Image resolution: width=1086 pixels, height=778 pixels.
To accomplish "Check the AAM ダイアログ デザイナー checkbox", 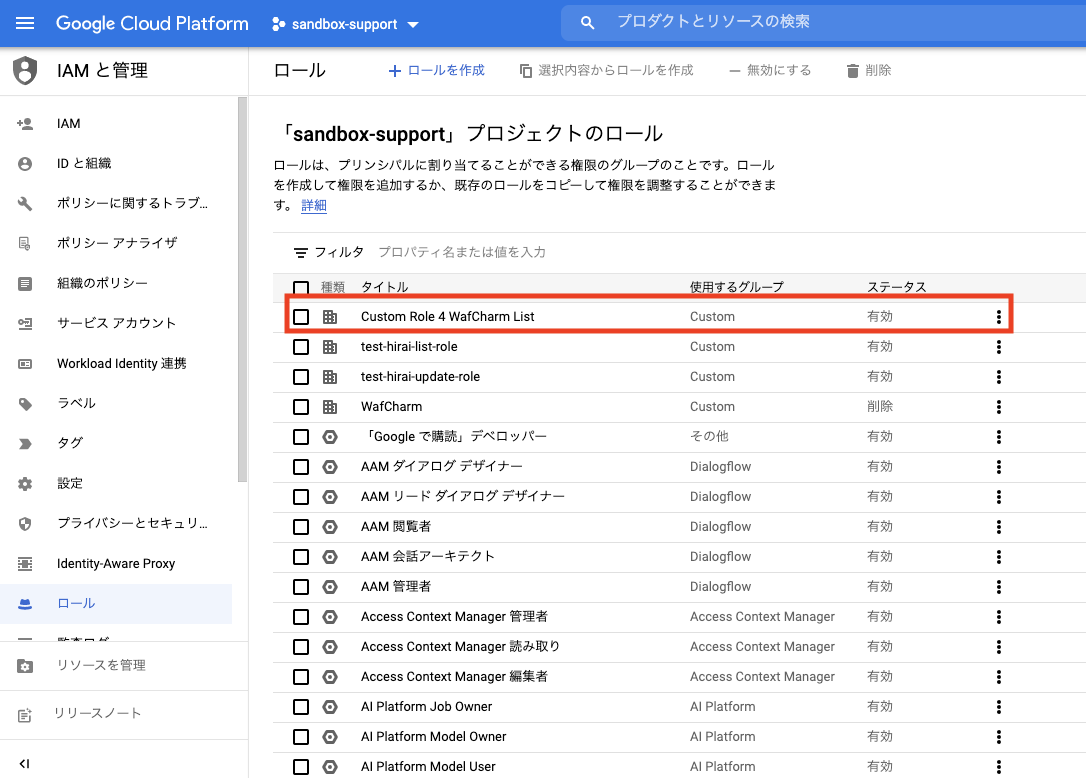I will click(301, 467).
